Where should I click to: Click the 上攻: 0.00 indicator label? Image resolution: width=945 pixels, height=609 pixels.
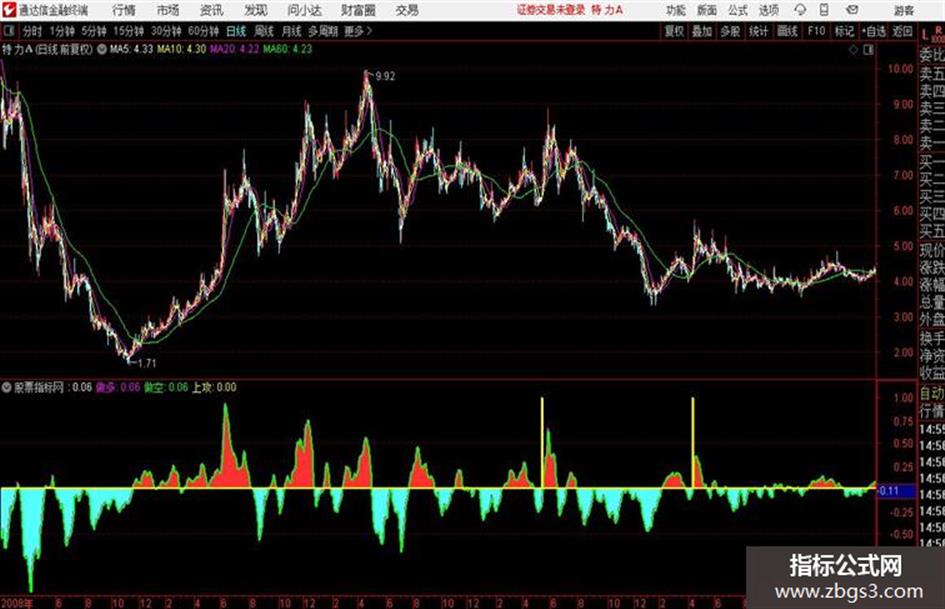[214, 387]
